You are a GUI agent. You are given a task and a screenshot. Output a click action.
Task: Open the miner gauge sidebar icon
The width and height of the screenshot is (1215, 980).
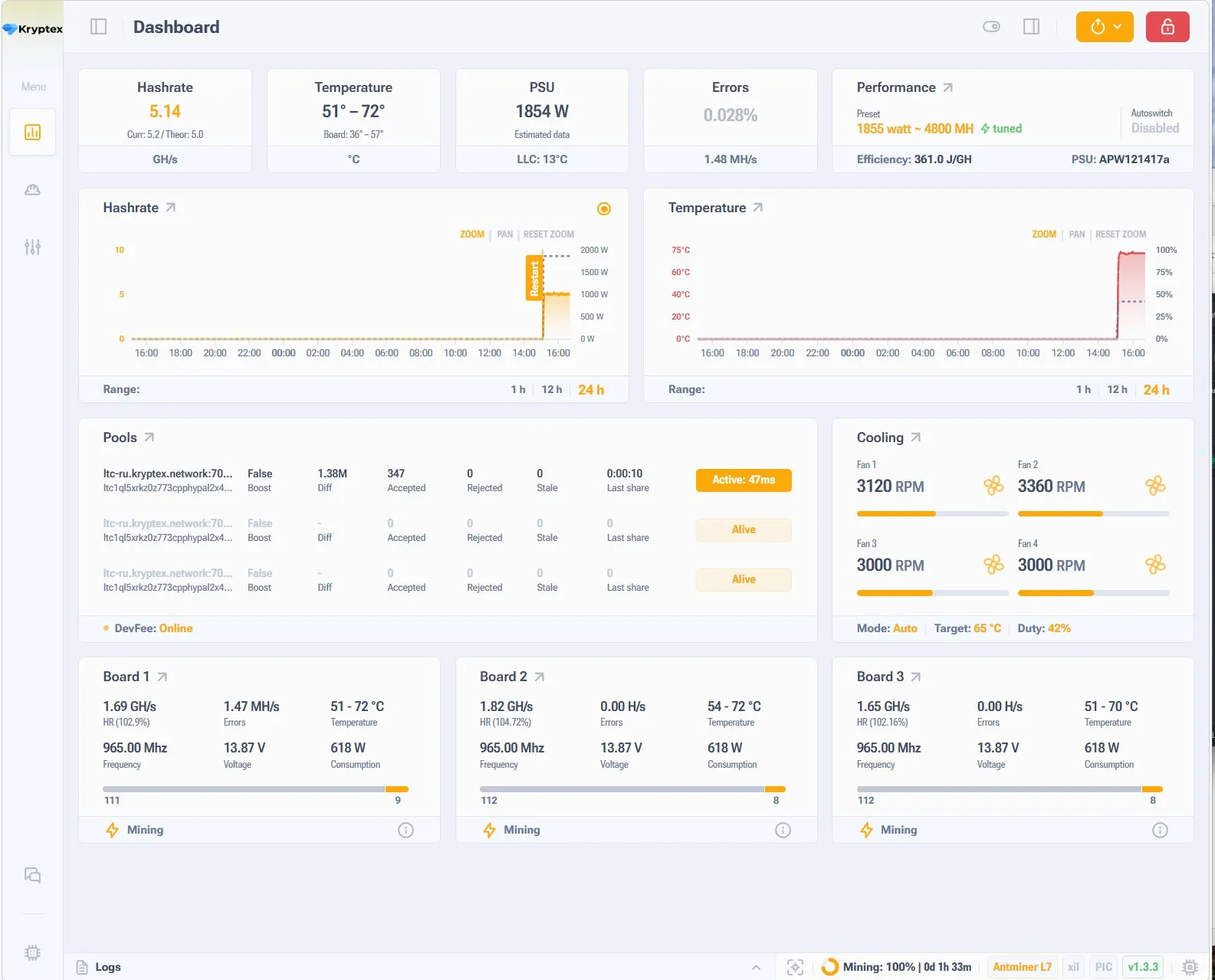point(32,190)
